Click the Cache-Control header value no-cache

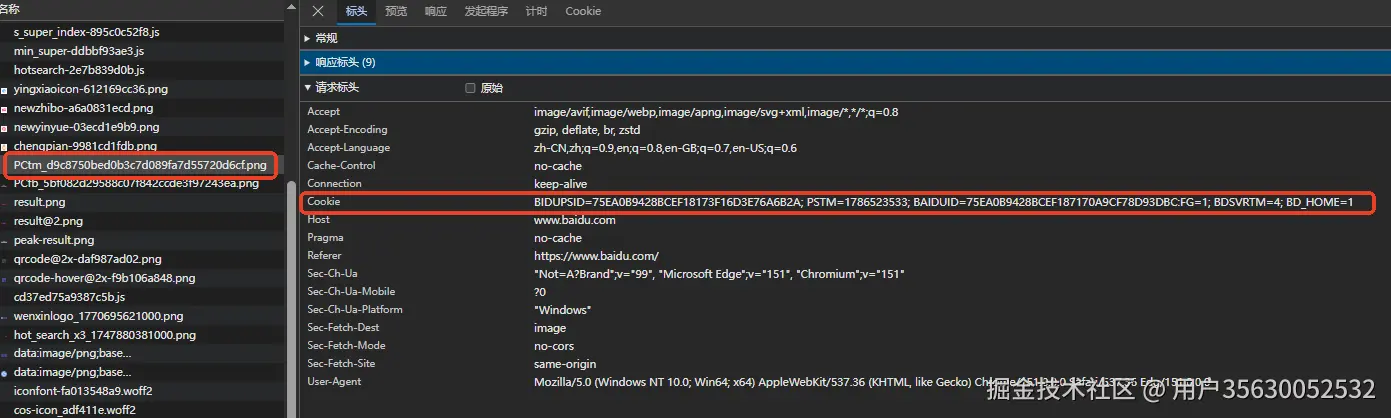tap(557, 166)
